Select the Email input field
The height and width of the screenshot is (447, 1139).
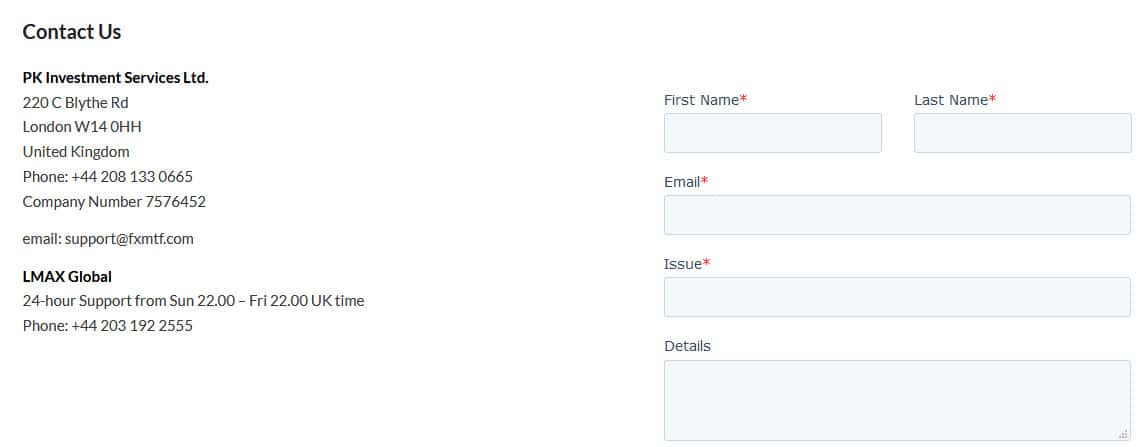(897, 215)
